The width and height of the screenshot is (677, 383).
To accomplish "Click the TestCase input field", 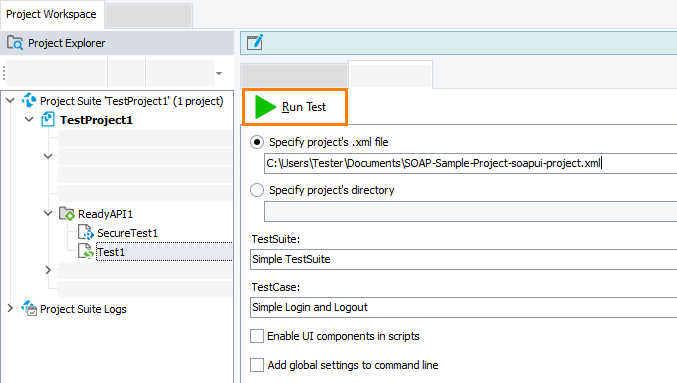I will [463, 307].
